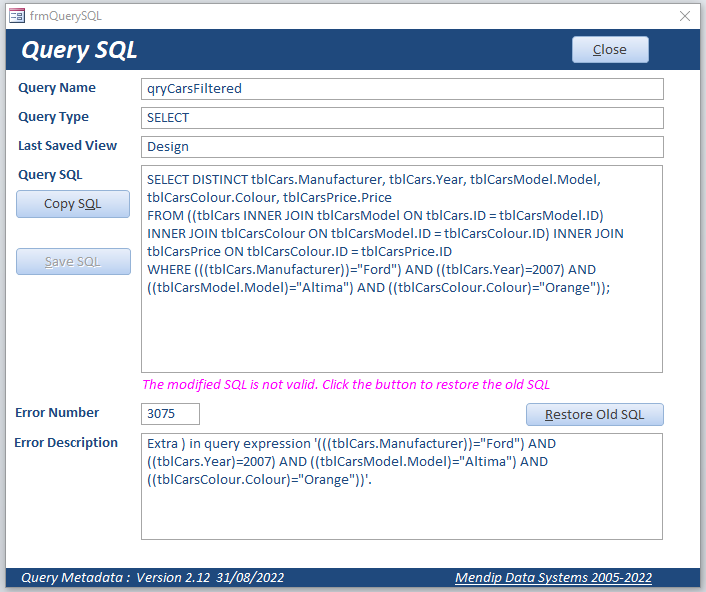Restore the old SQL statement
This screenshot has height=592, width=706.
tap(594, 414)
